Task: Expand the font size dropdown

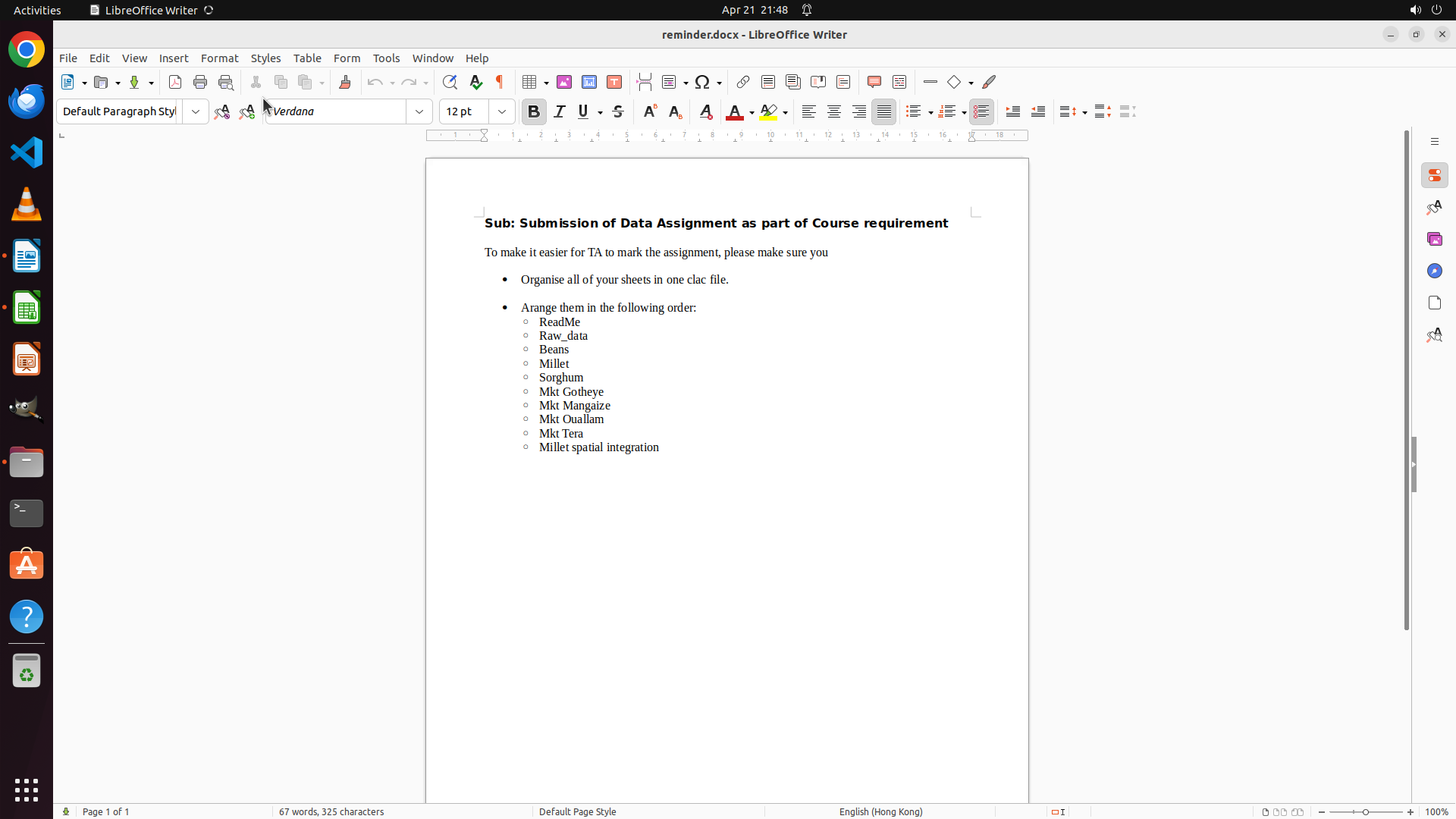Action: point(502,111)
